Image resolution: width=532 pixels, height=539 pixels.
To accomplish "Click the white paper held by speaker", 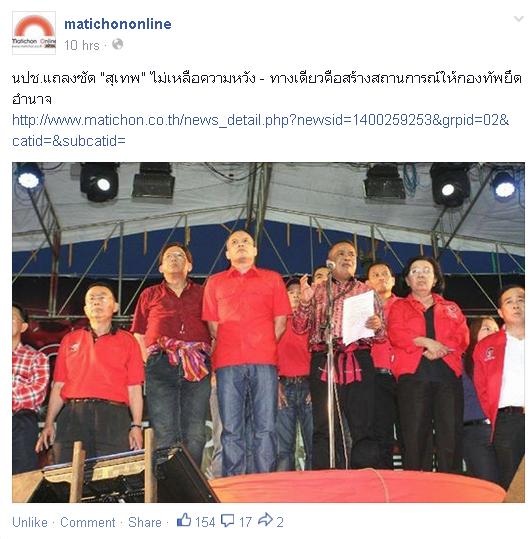I will 358,317.
